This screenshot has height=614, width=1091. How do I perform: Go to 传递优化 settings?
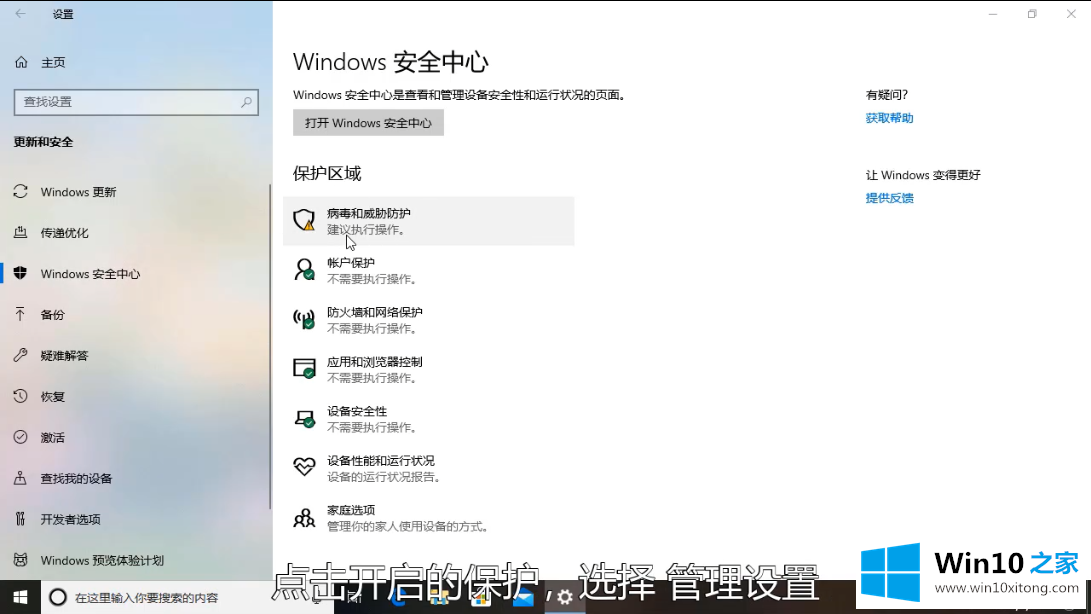coord(64,233)
